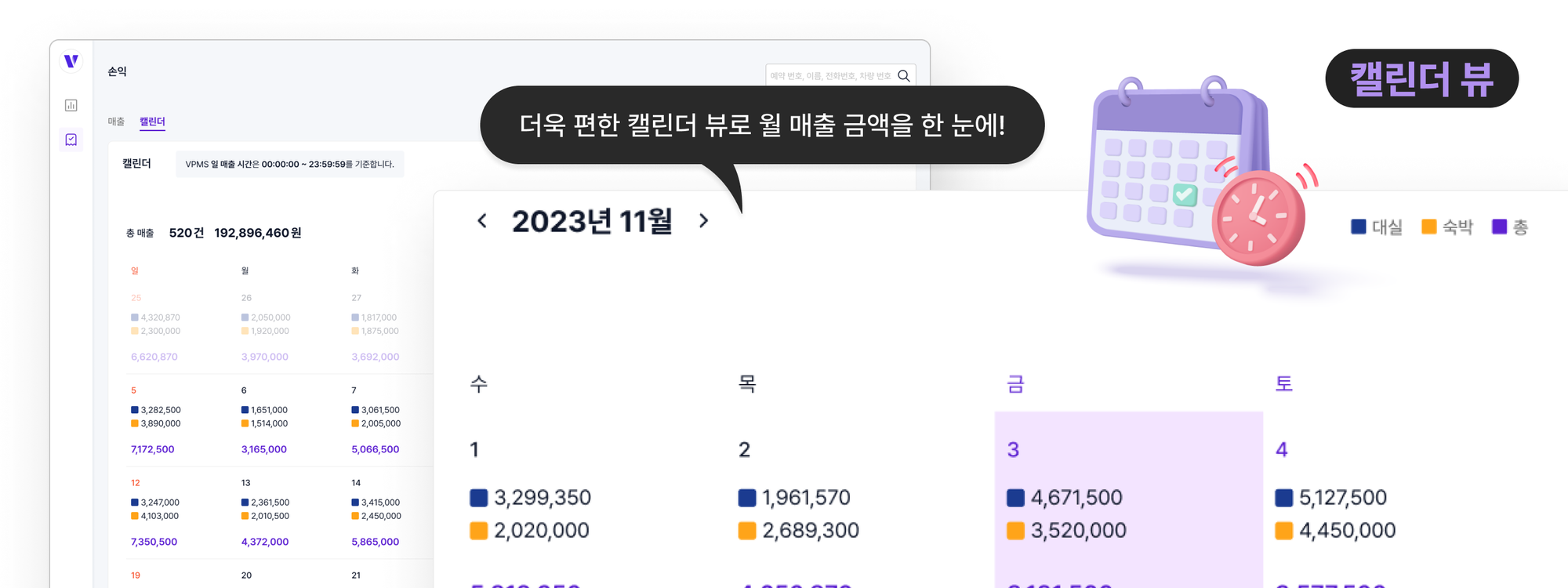Click the search magnifier icon
1568x588 pixels.
[x=904, y=76]
